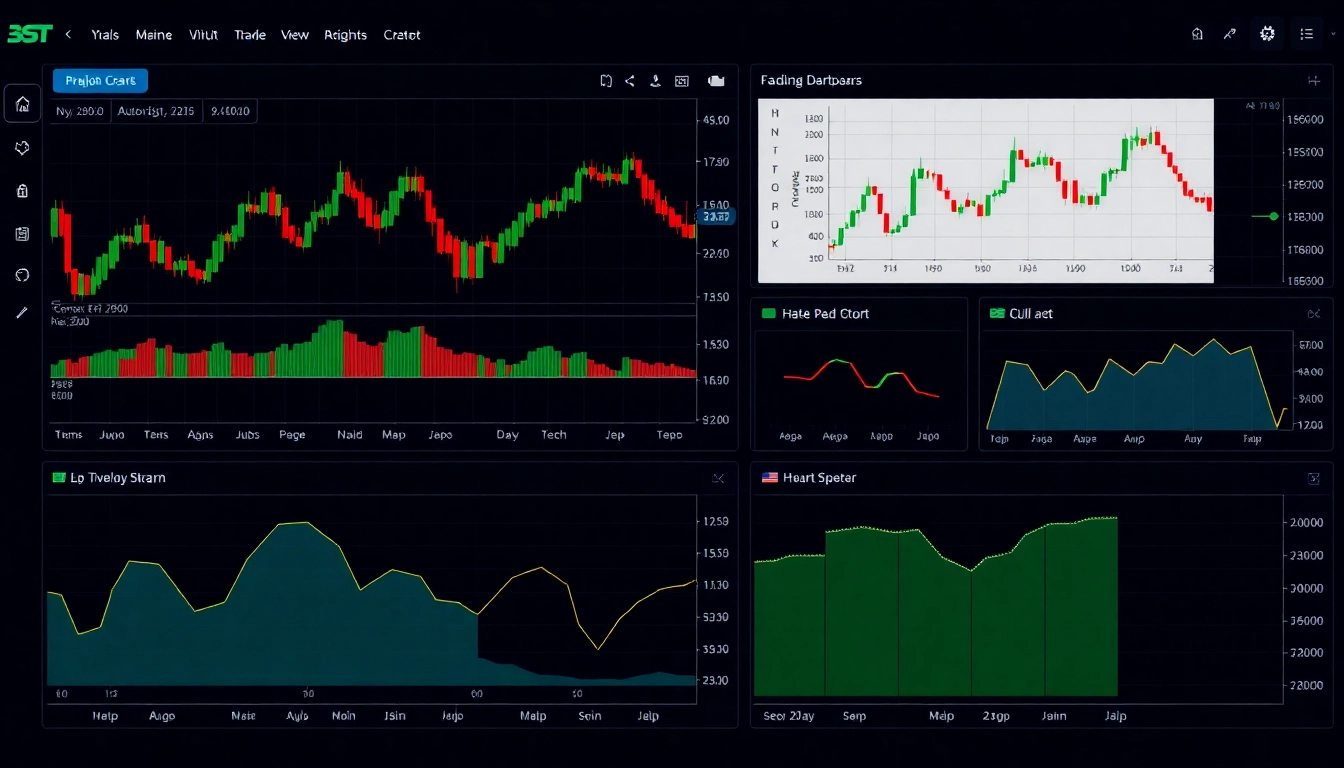The width and height of the screenshot is (1344, 768).
Task: Click the home icon in left sidebar
Action: [22, 104]
